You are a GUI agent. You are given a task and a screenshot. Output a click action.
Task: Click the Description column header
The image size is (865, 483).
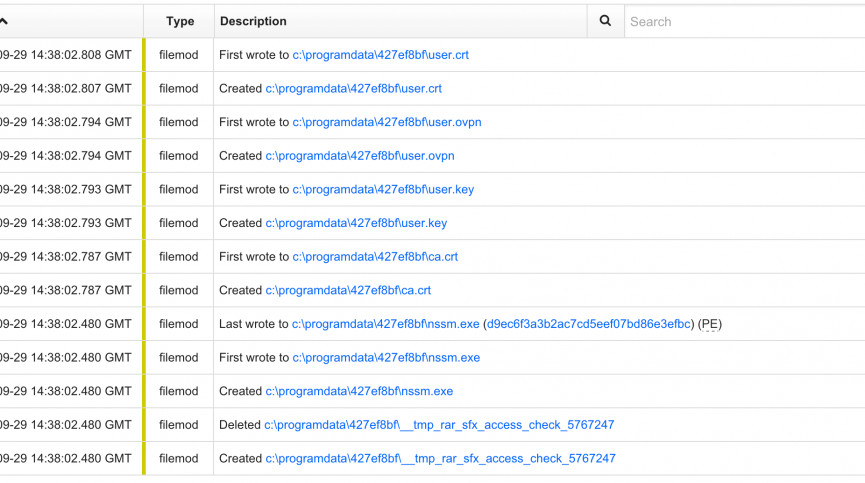coord(253,21)
